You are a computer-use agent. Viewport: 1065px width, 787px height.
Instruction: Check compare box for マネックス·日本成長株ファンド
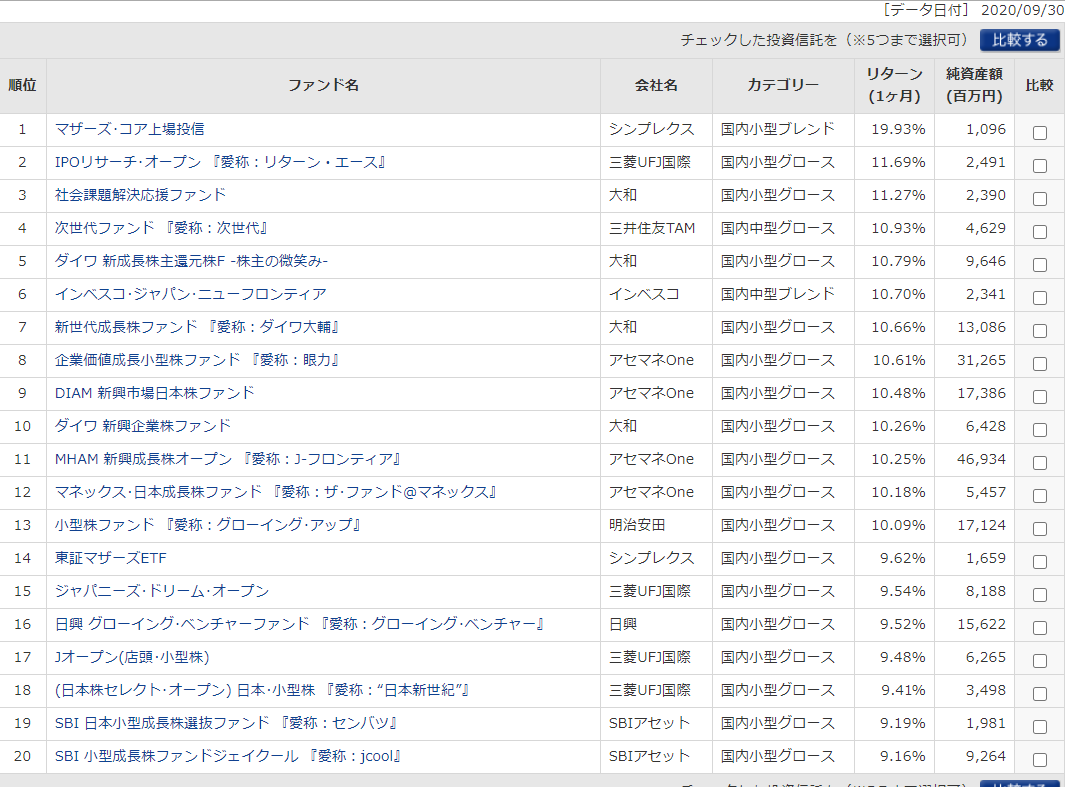pos(1039,496)
